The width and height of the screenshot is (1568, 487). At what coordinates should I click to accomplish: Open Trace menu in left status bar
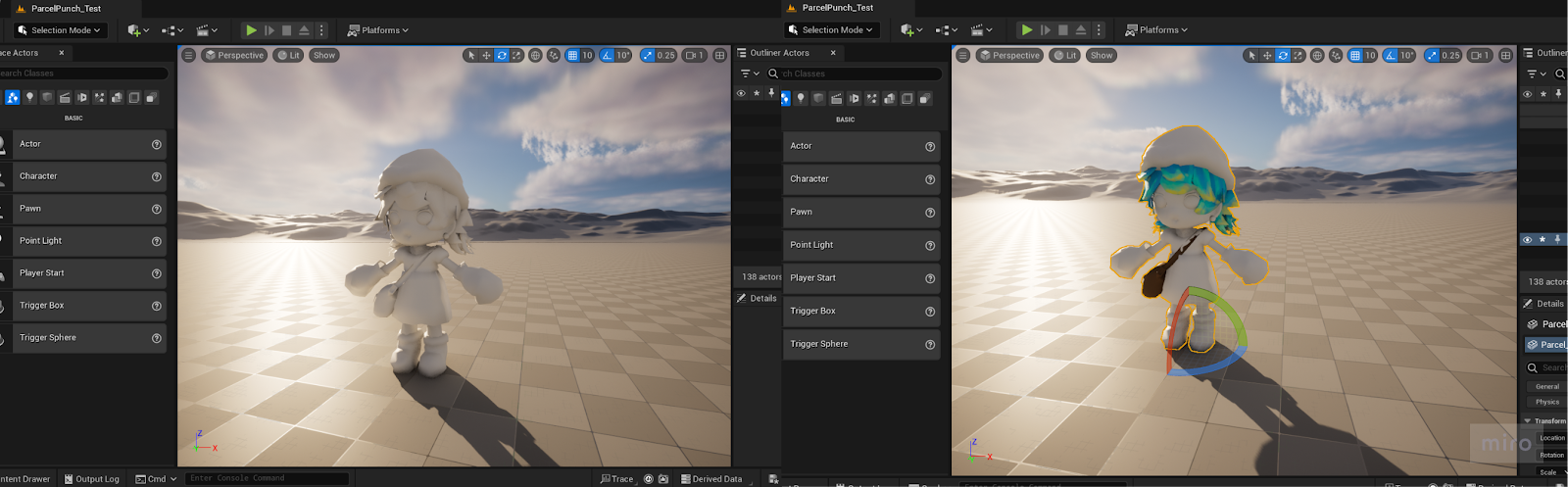coord(616,479)
